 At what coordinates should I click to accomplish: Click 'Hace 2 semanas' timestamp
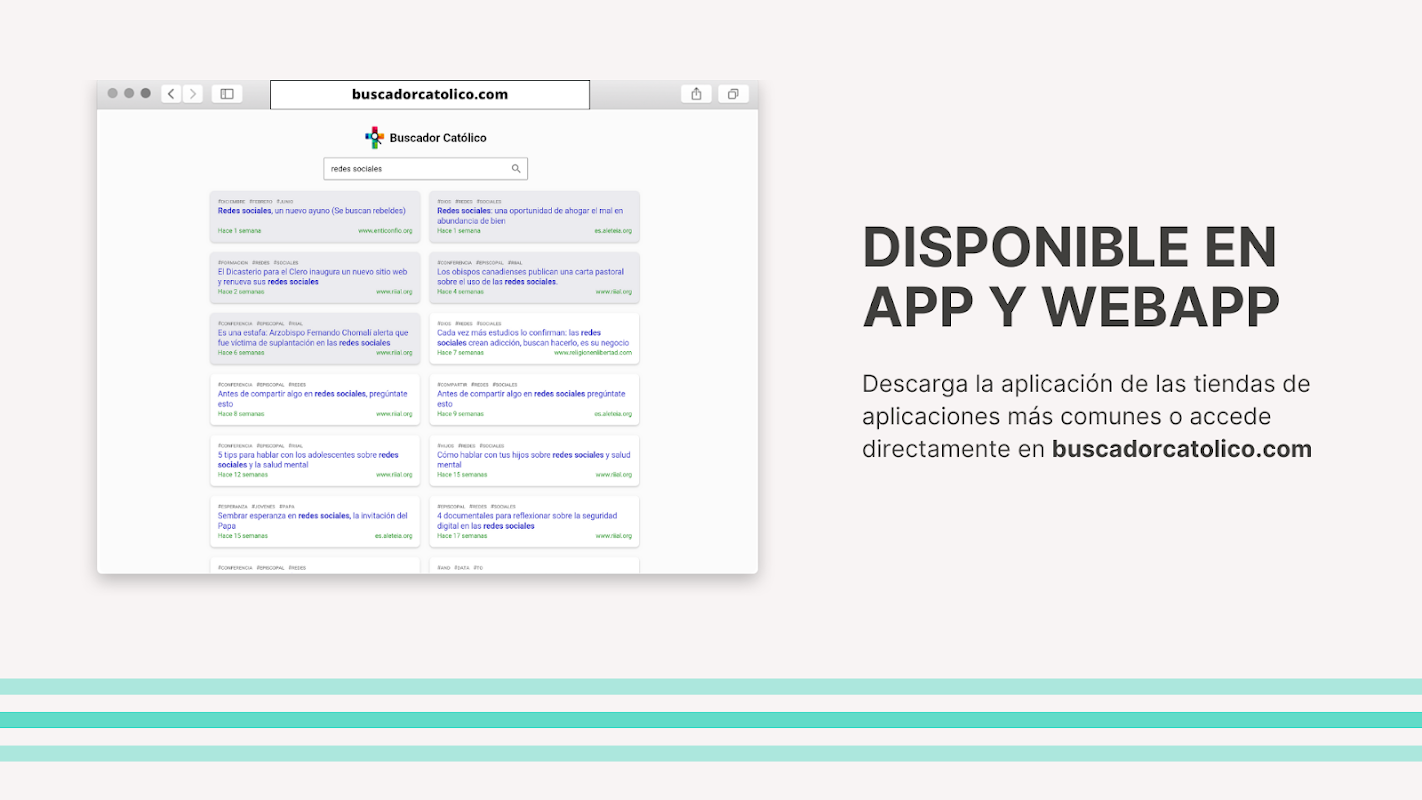(x=241, y=291)
